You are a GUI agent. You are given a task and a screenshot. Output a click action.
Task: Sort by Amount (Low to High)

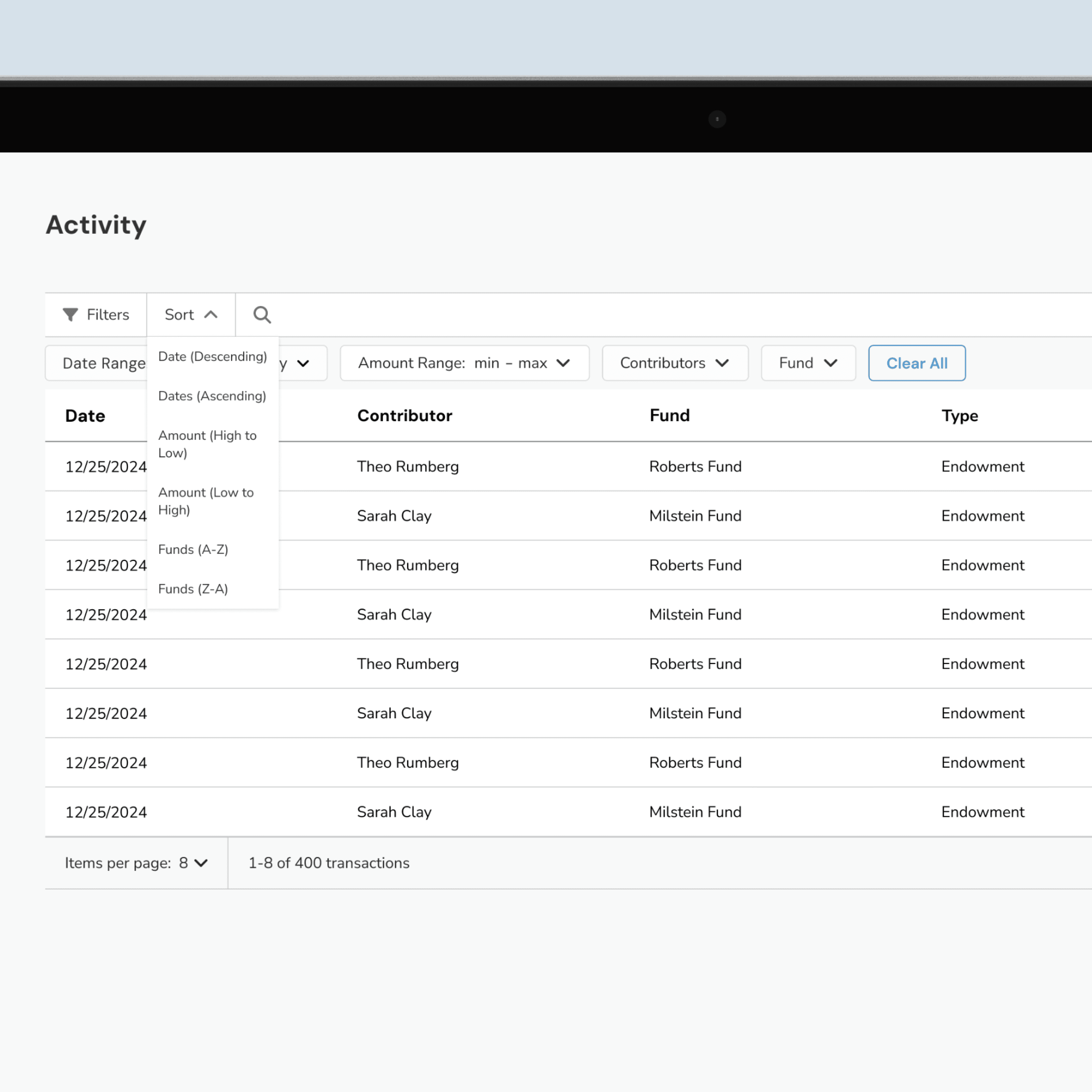pos(206,501)
